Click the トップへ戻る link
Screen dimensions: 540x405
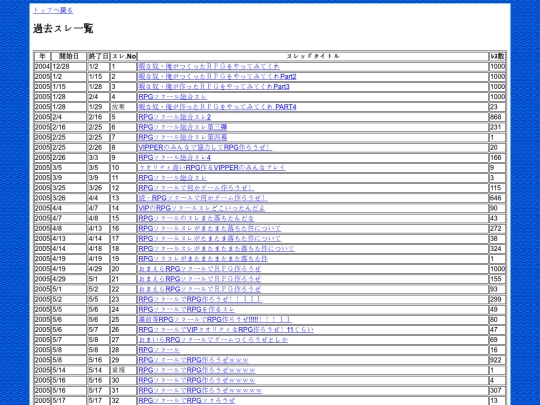click(x=53, y=10)
